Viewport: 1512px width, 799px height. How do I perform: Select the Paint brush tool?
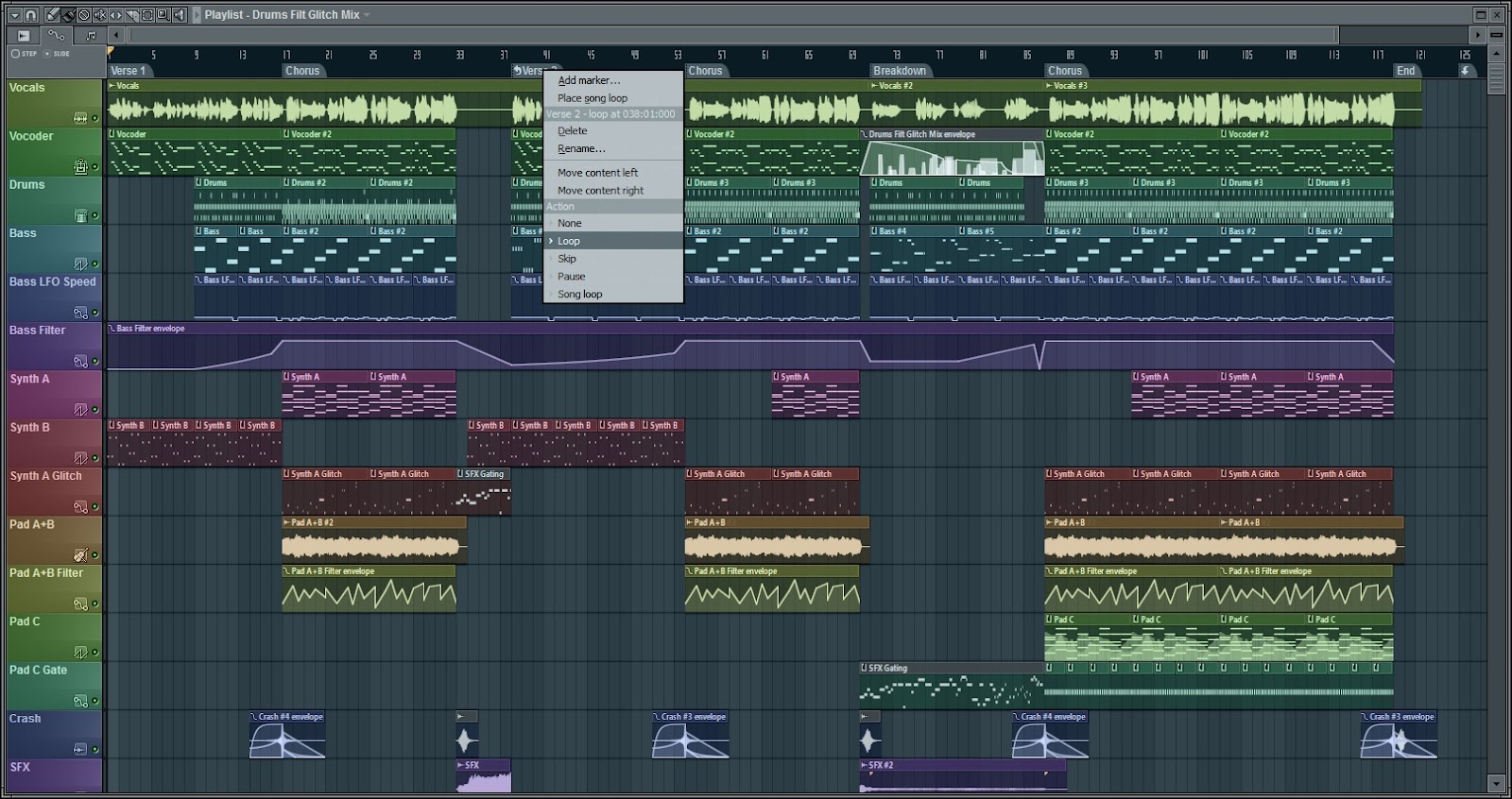click(x=68, y=15)
